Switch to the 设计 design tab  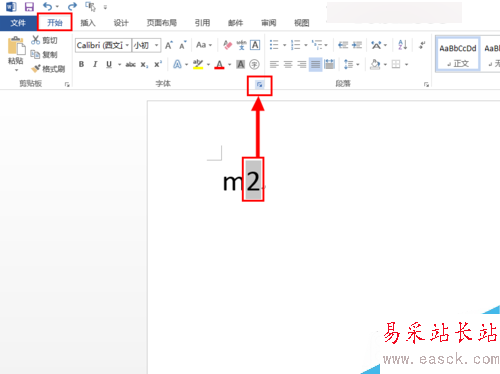[x=121, y=23]
